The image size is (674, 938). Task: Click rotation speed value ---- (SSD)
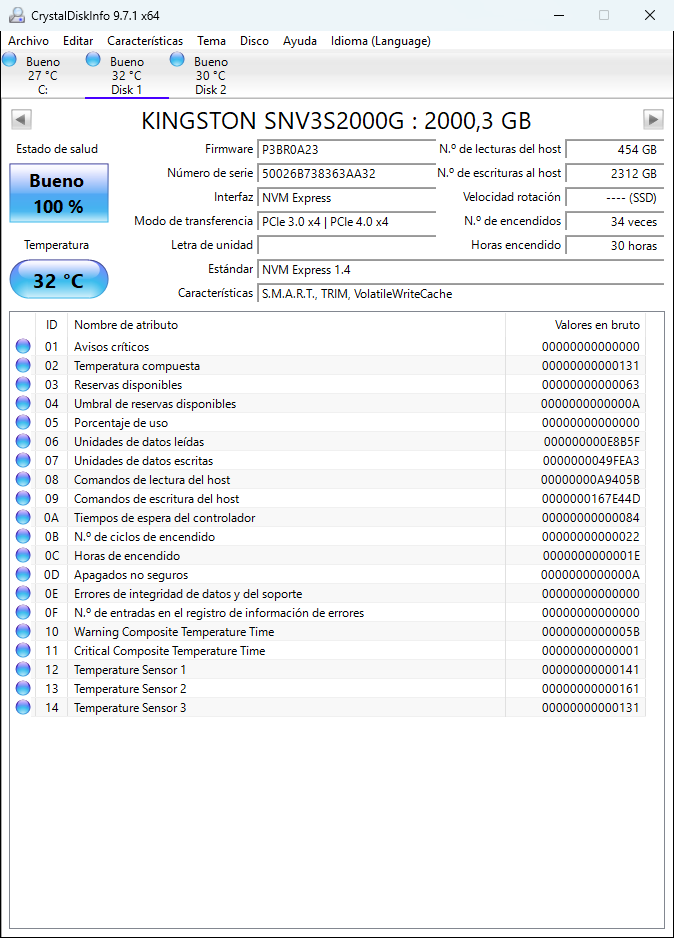point(615,197)
